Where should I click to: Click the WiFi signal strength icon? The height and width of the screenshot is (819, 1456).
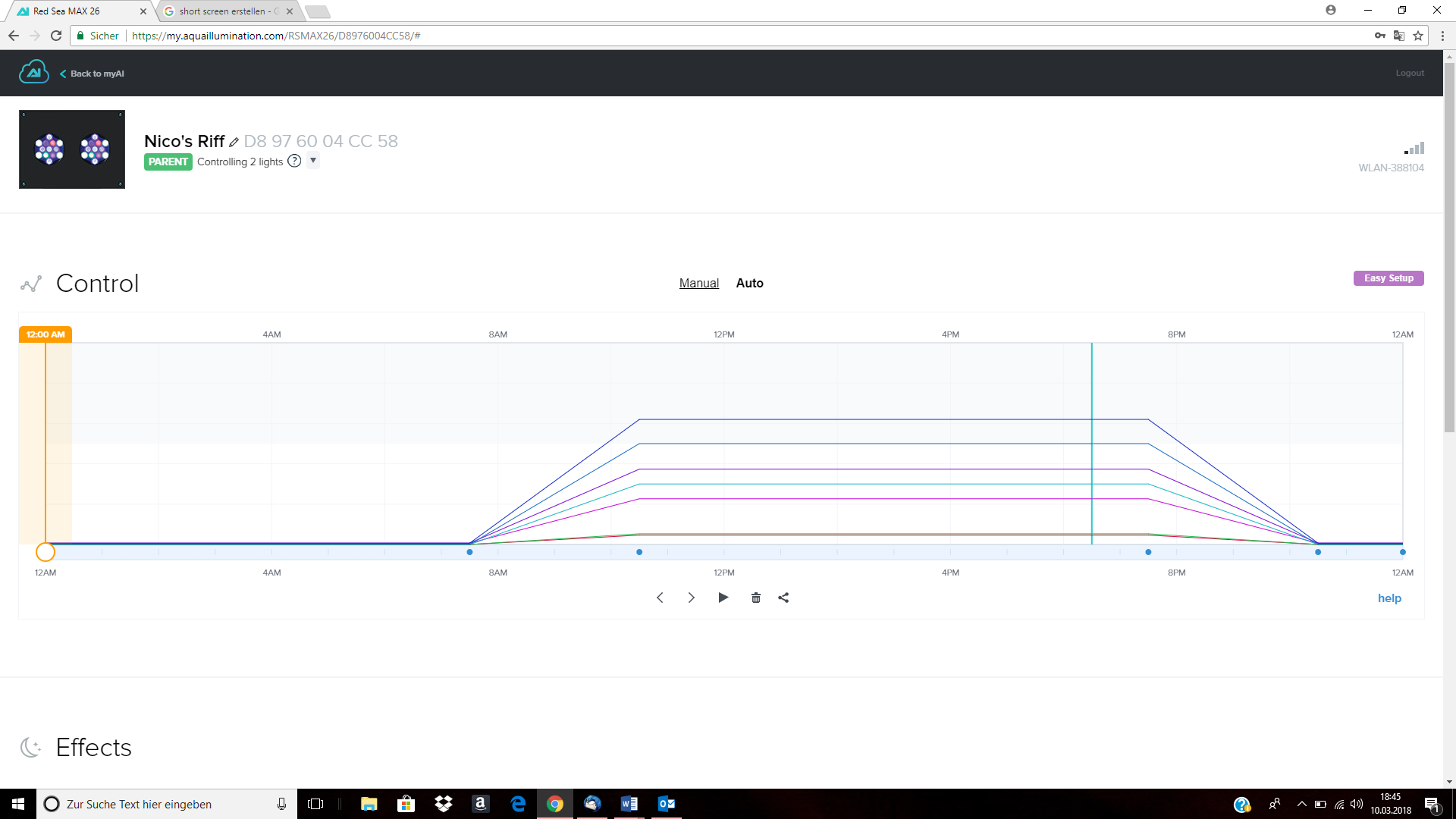1414,149
